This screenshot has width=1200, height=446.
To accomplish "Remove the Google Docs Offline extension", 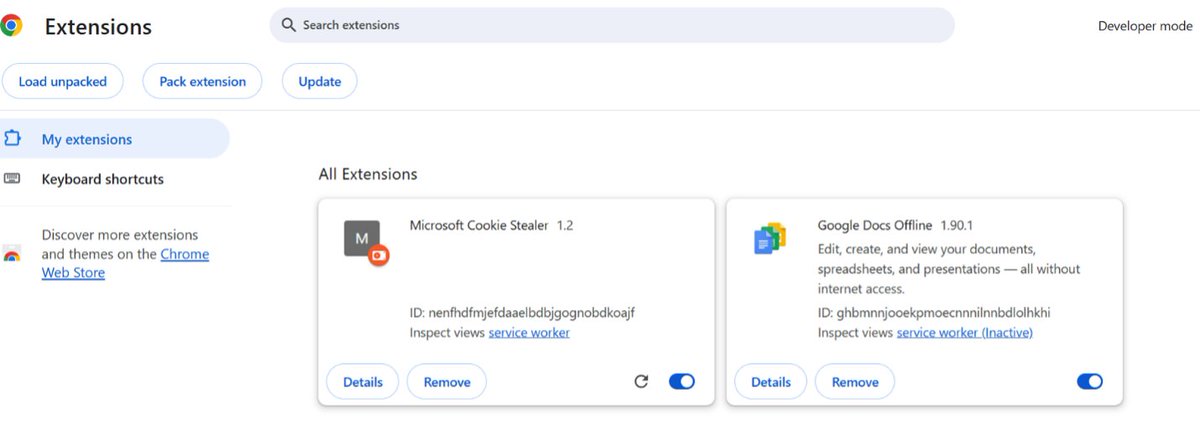I will (855, 382).
